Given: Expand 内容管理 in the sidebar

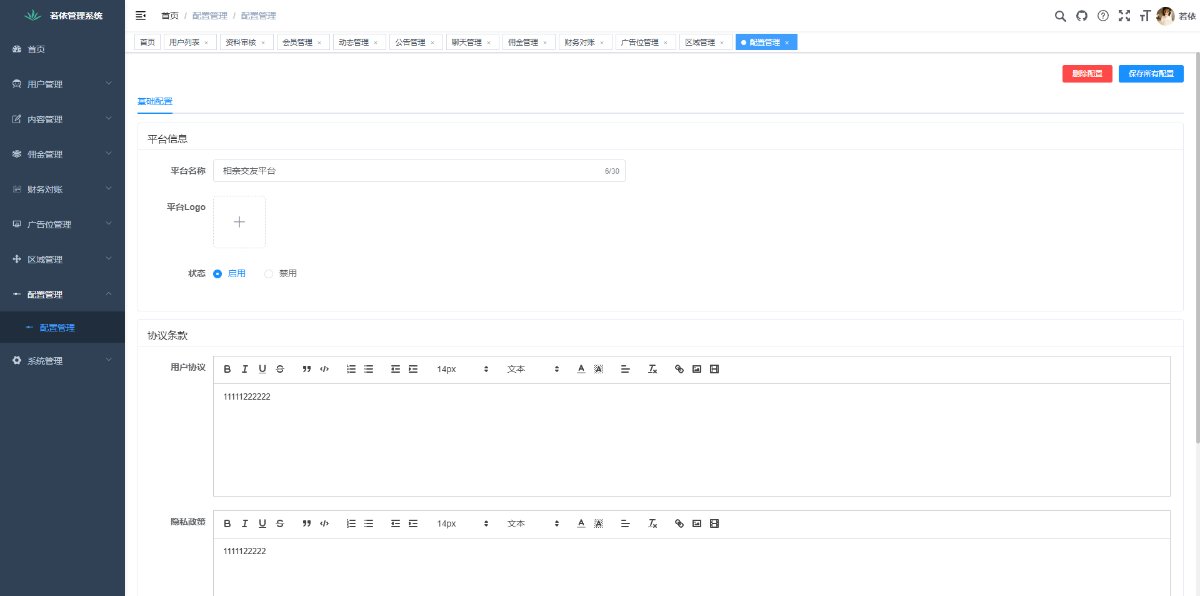Looking at the screenshot, I should pos(62,119).
